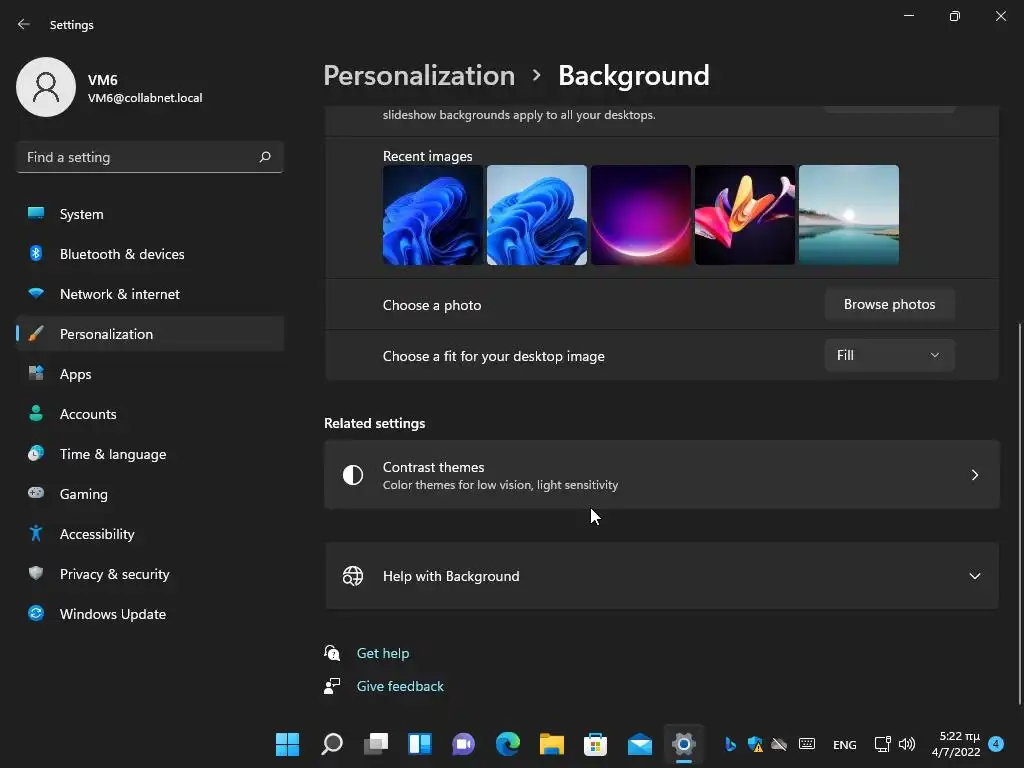Click the Bing icon in system tray
1024x768 pixels.
click(x=730, y=744)
